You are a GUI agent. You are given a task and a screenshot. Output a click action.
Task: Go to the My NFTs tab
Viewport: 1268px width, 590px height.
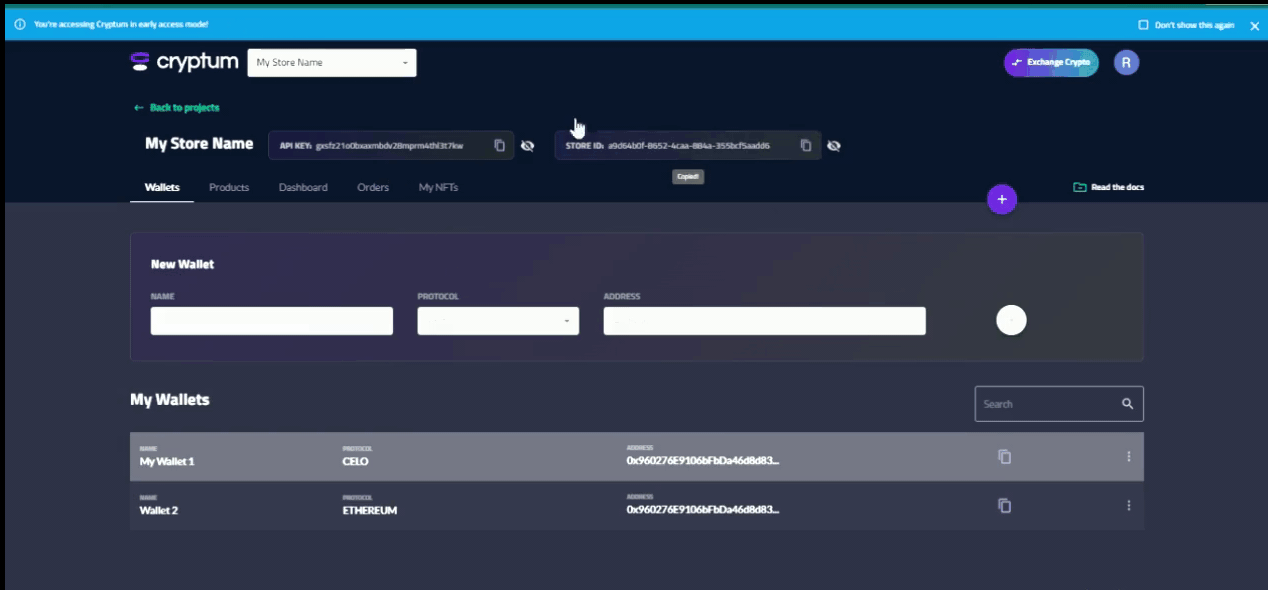(x=438, y=187)
